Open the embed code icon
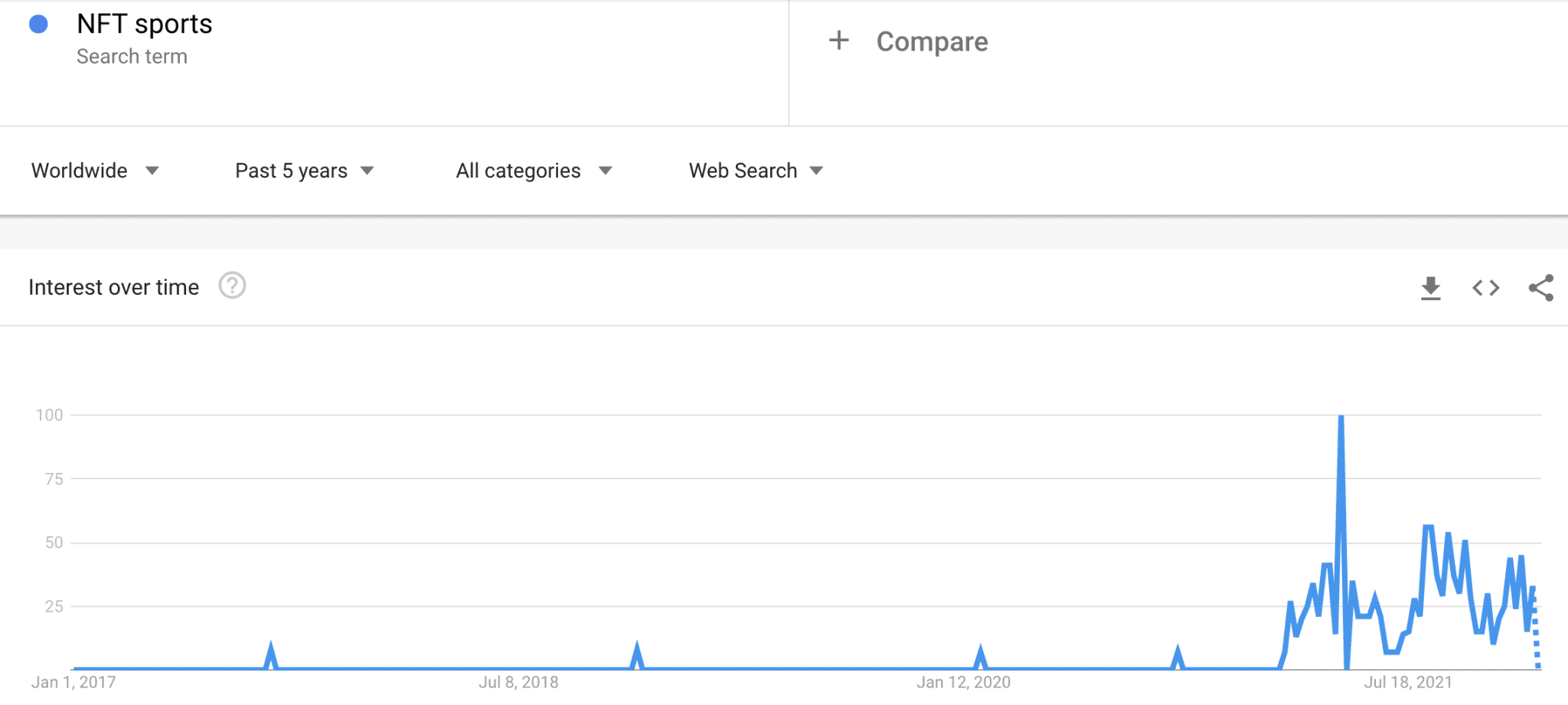 pyautogui.click(x=1485, y=288)
